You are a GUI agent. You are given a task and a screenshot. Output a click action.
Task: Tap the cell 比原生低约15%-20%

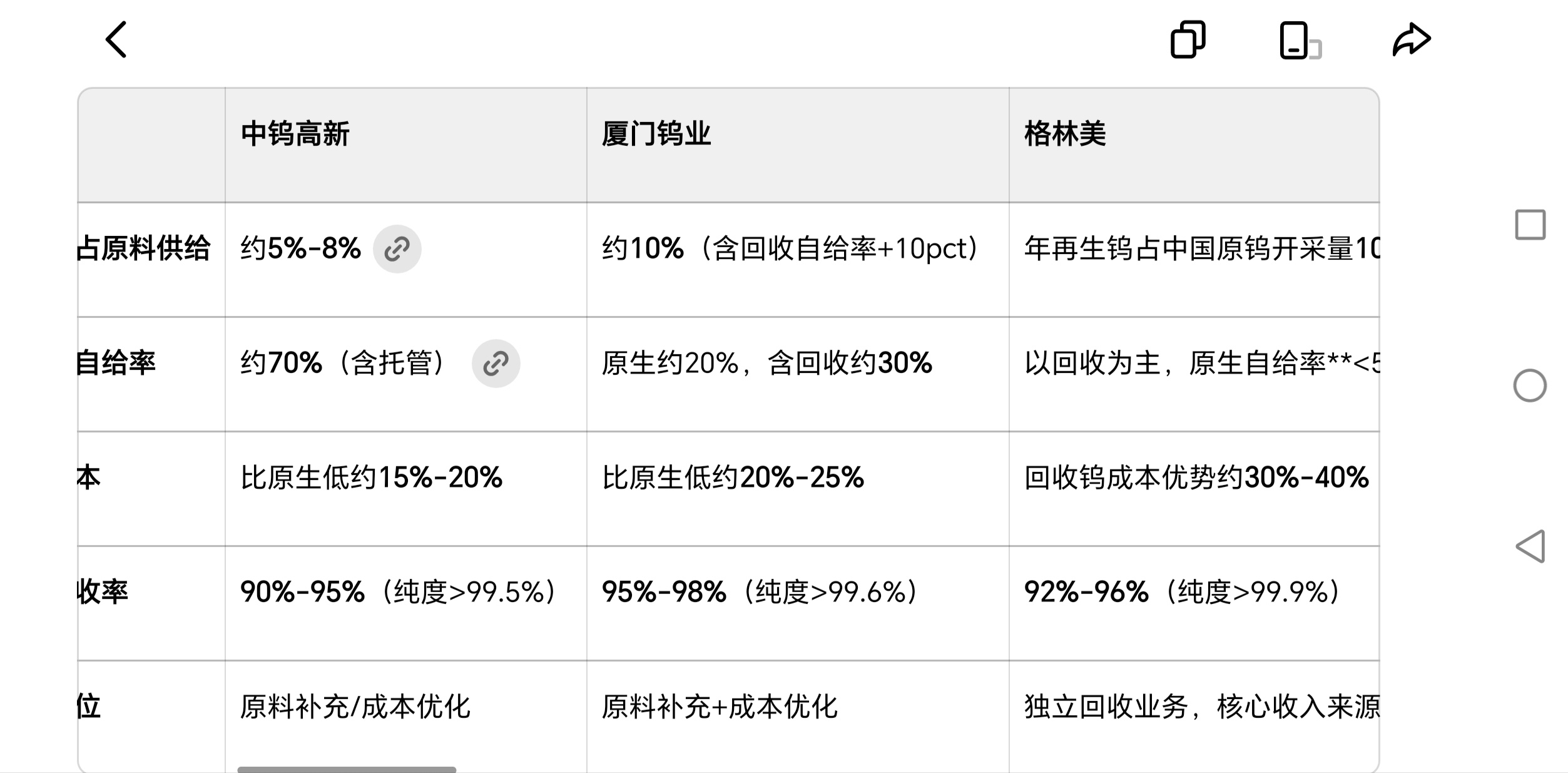pos(371,478)
